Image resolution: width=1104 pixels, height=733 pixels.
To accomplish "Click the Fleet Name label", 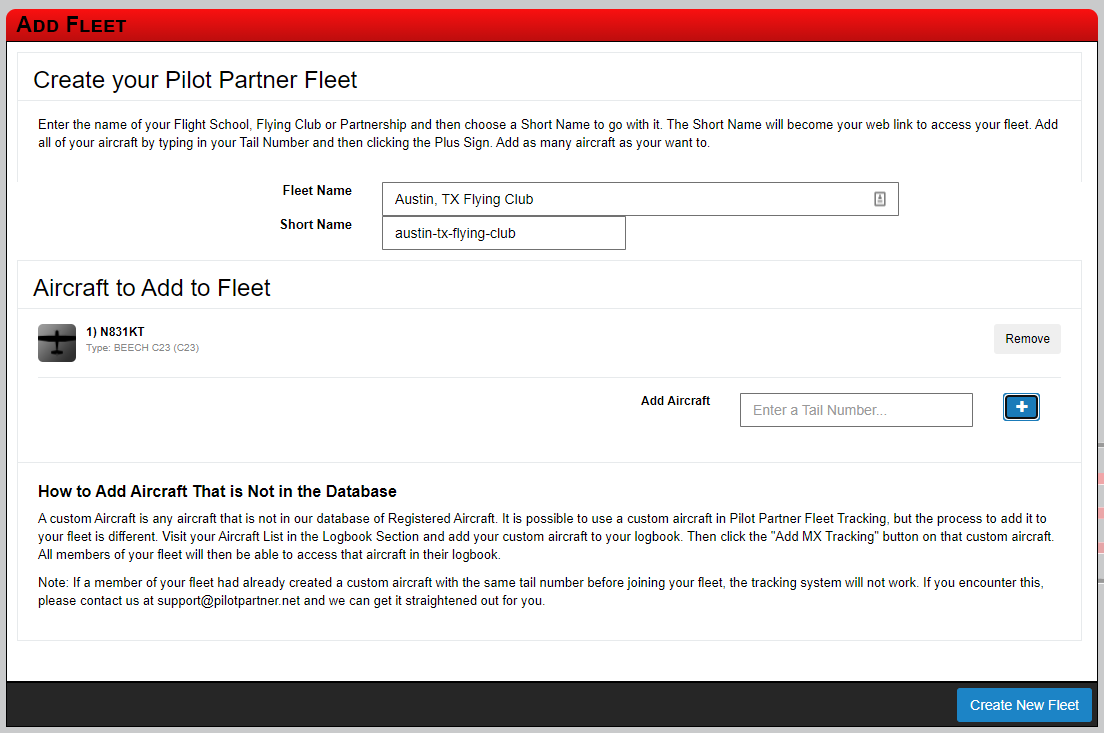I will click(x=317, y=190).
